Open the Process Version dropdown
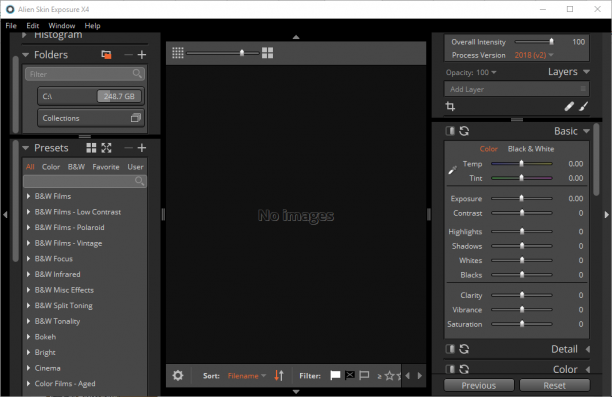The image size is (612, 397). (x=534, y=55)
